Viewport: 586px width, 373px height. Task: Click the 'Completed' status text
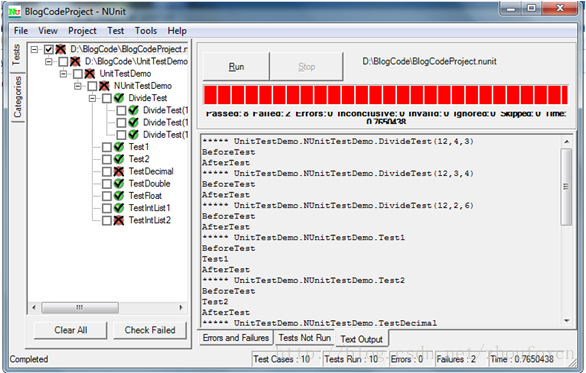coord(29,359)
